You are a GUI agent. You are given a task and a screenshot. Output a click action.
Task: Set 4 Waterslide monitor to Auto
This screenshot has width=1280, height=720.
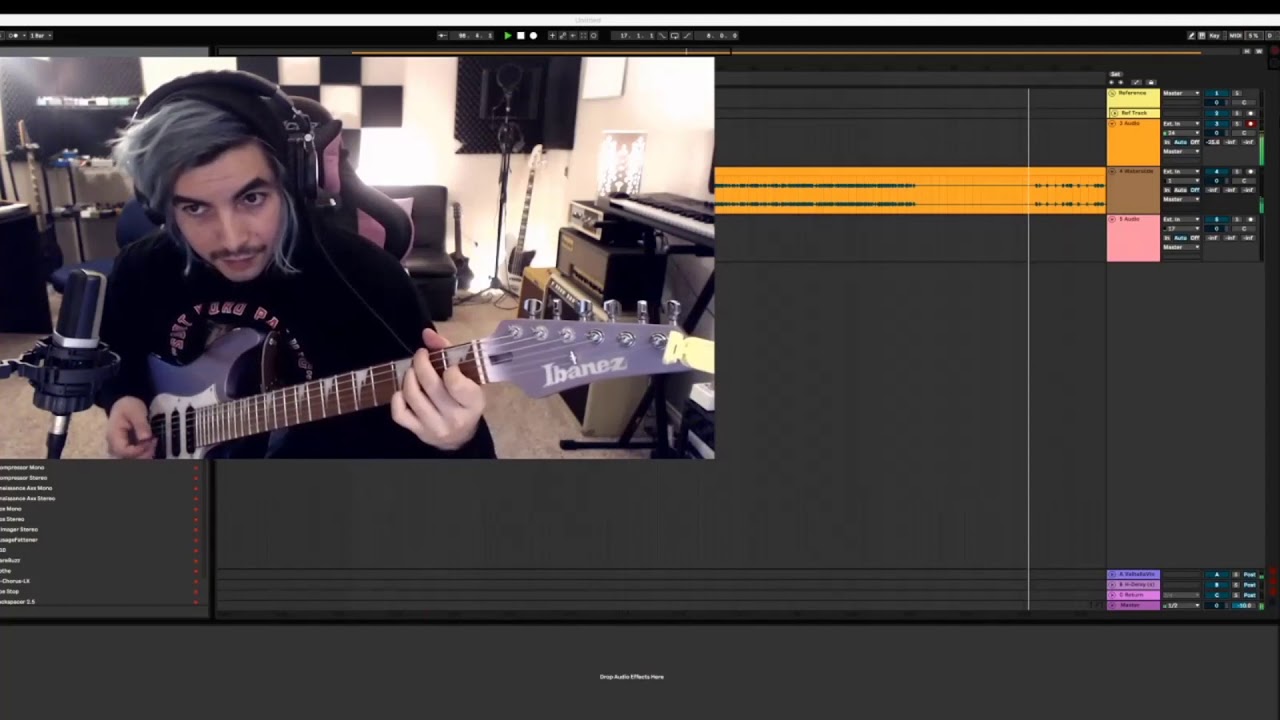[x=1180, y=190]
